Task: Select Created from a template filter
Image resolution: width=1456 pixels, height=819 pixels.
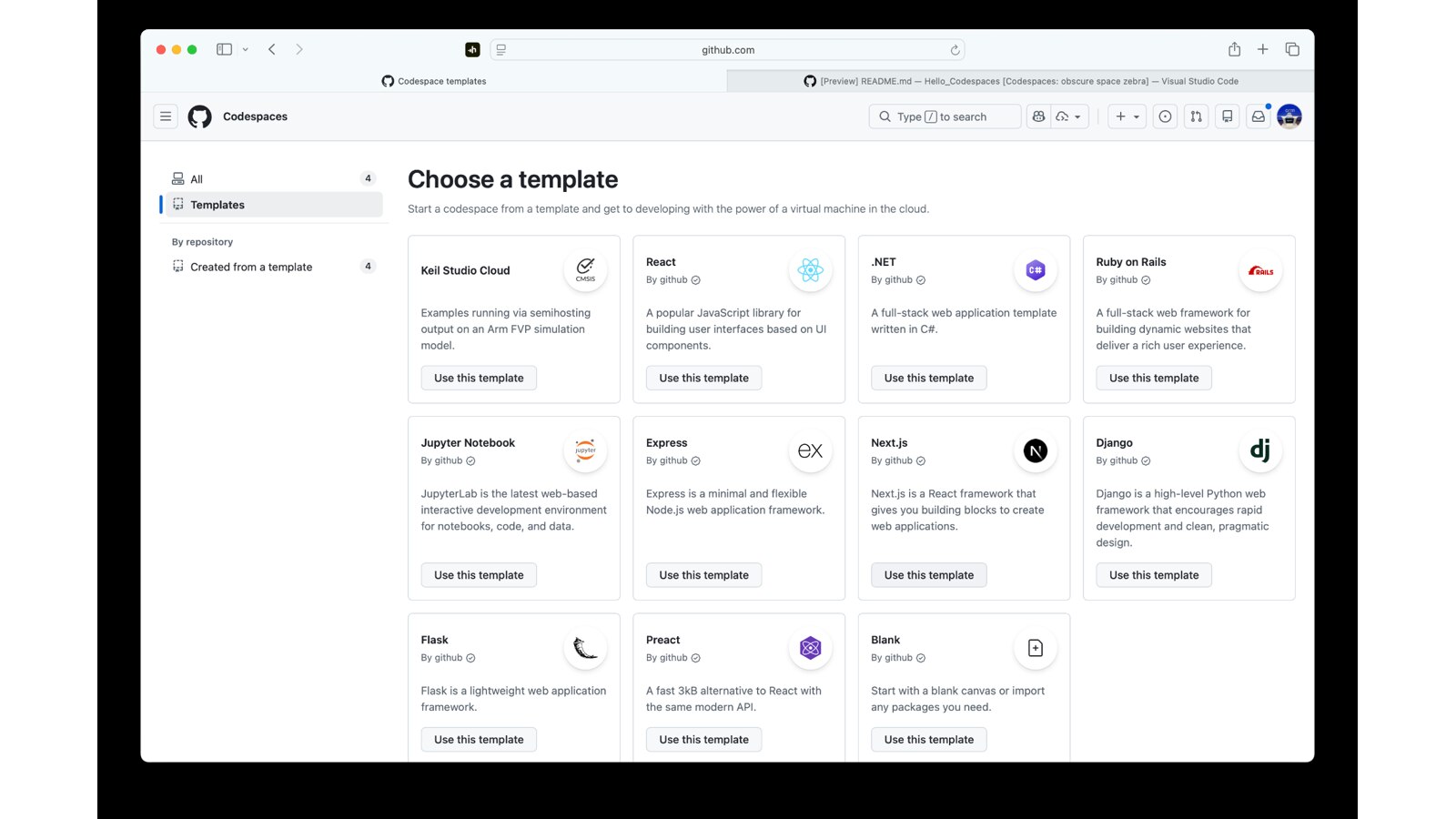Action: pos(251,267)
